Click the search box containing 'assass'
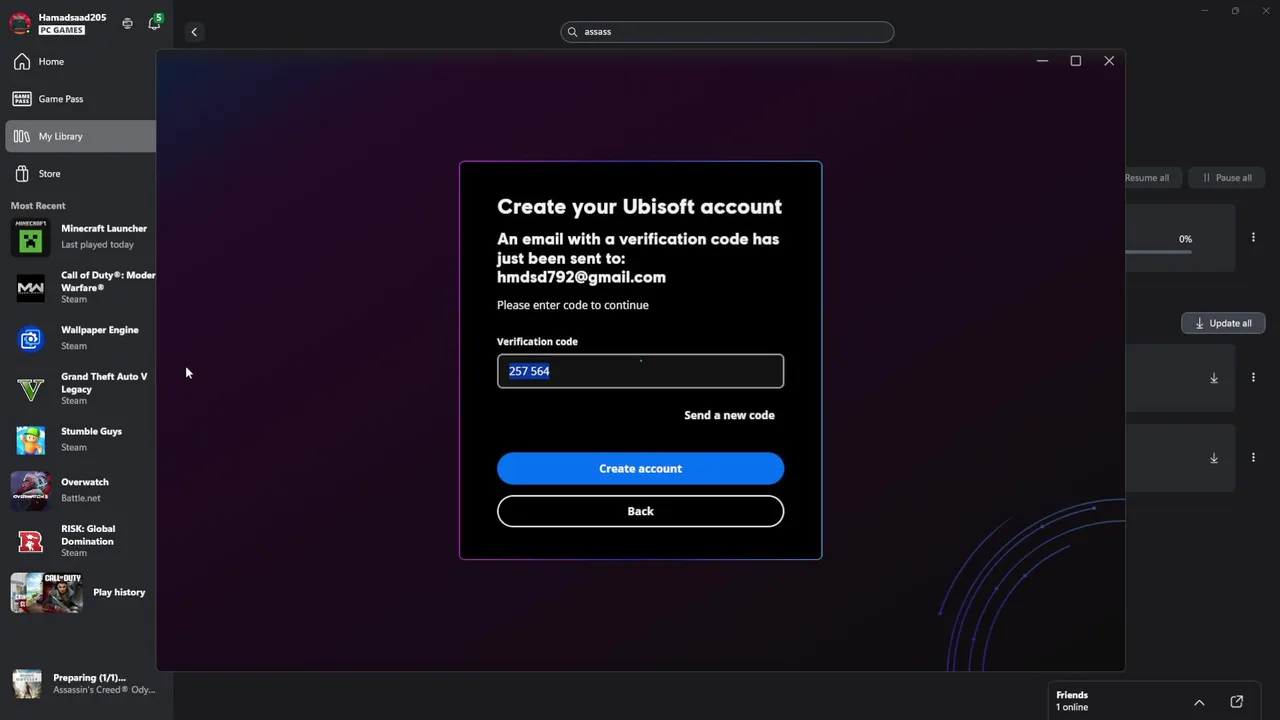This screenshot has height=720, width=1280. click(x=727, y=32)
